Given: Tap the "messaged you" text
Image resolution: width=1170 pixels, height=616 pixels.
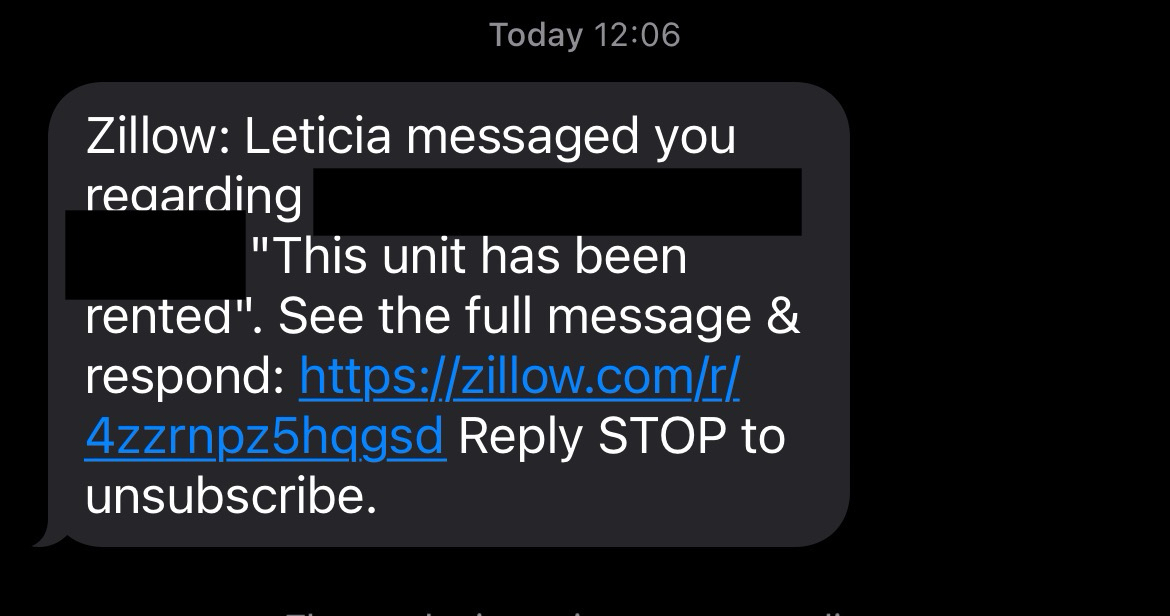Looking at the screenshot, I should 571,136.
